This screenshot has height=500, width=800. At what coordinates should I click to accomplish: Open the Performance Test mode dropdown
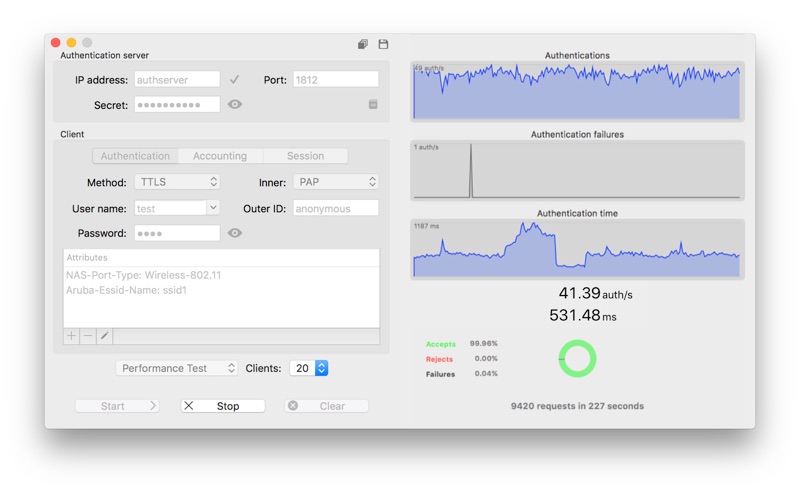[x=177, y=368]
